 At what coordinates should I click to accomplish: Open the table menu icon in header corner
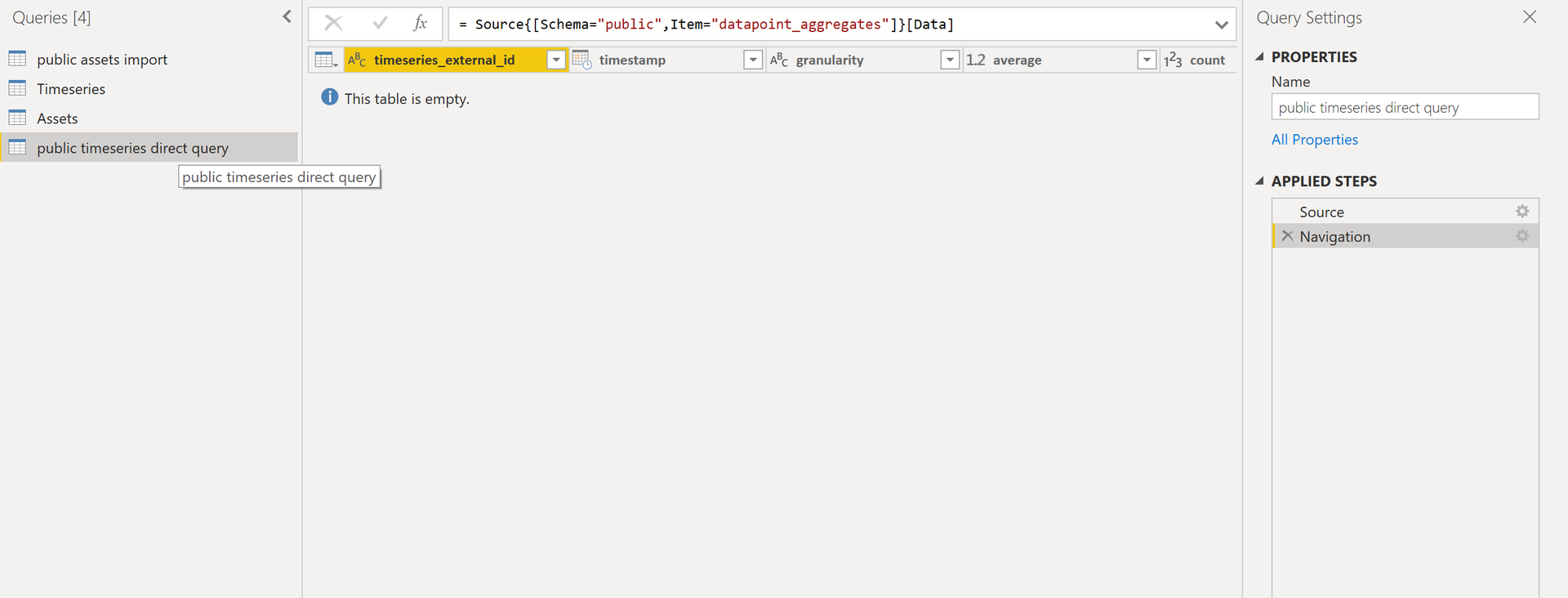pos(325,60)
